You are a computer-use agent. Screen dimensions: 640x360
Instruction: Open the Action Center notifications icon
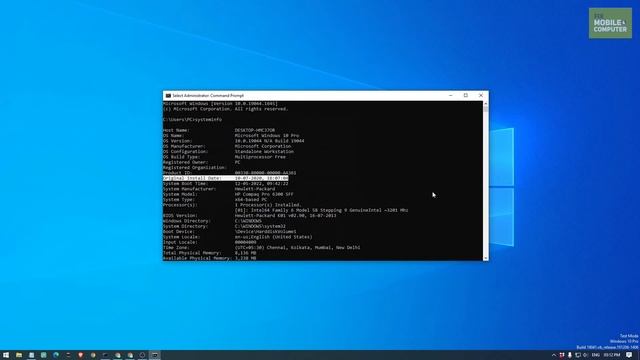point(629,355)
